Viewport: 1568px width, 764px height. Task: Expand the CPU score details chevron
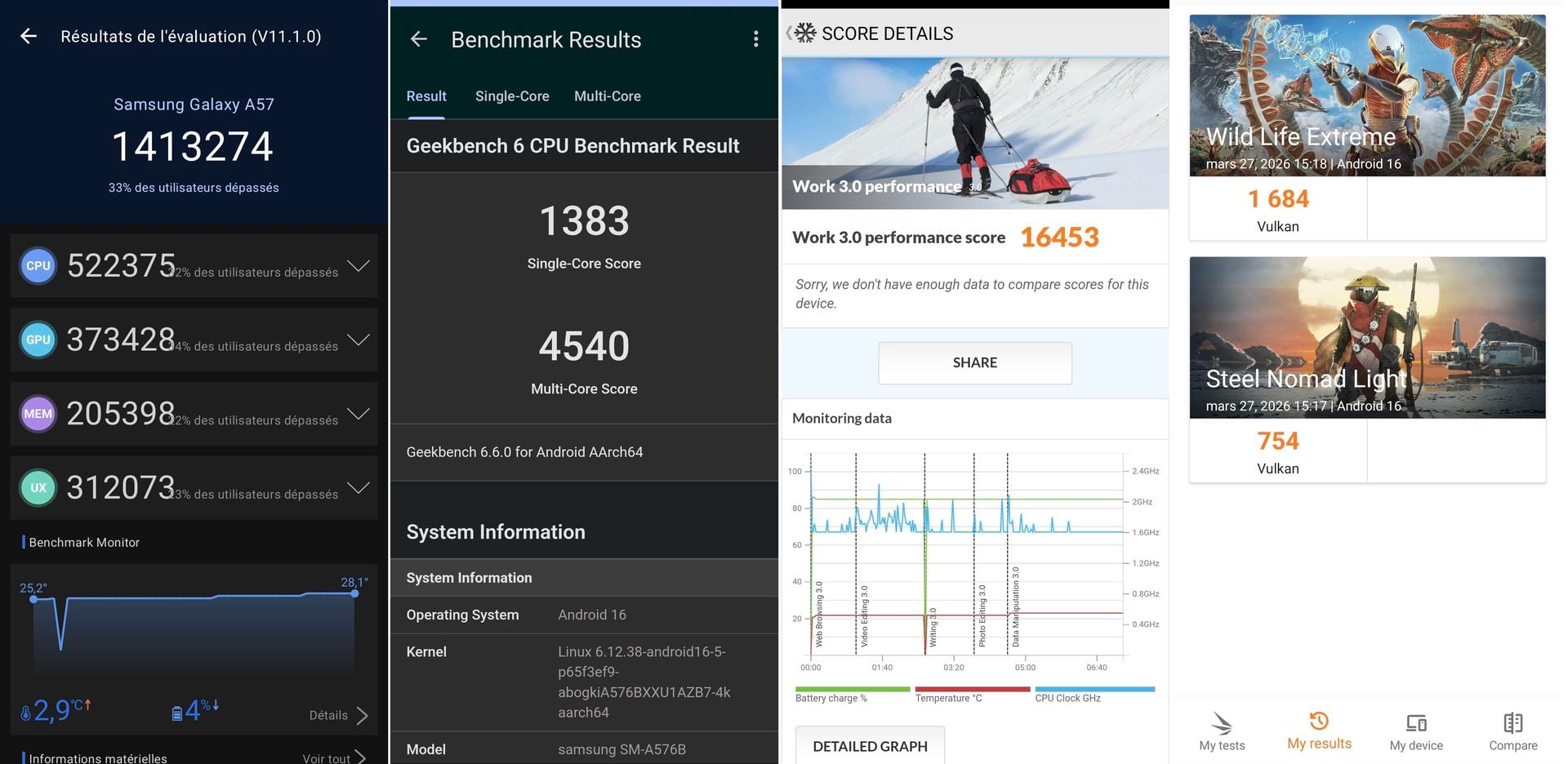[358, 265]
